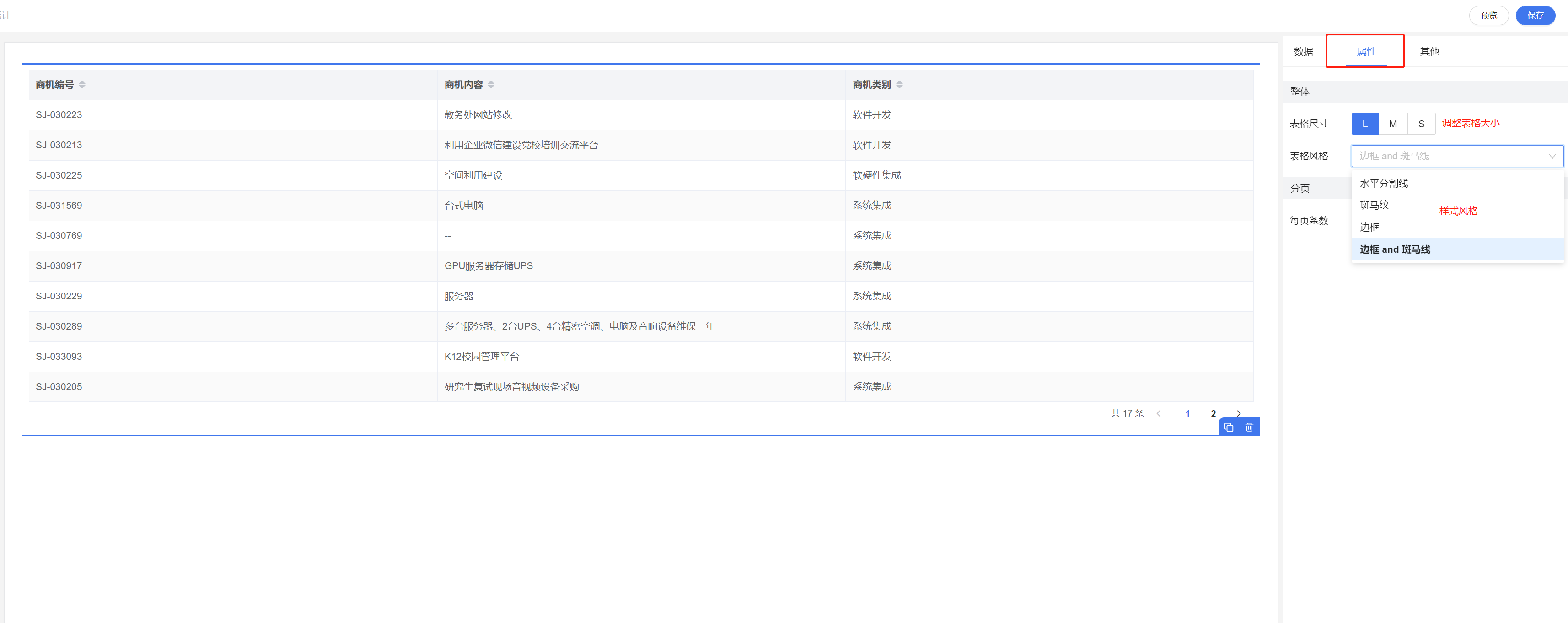
Task: Switch to the 数据 tab
Action: (x=1303, y=52)
